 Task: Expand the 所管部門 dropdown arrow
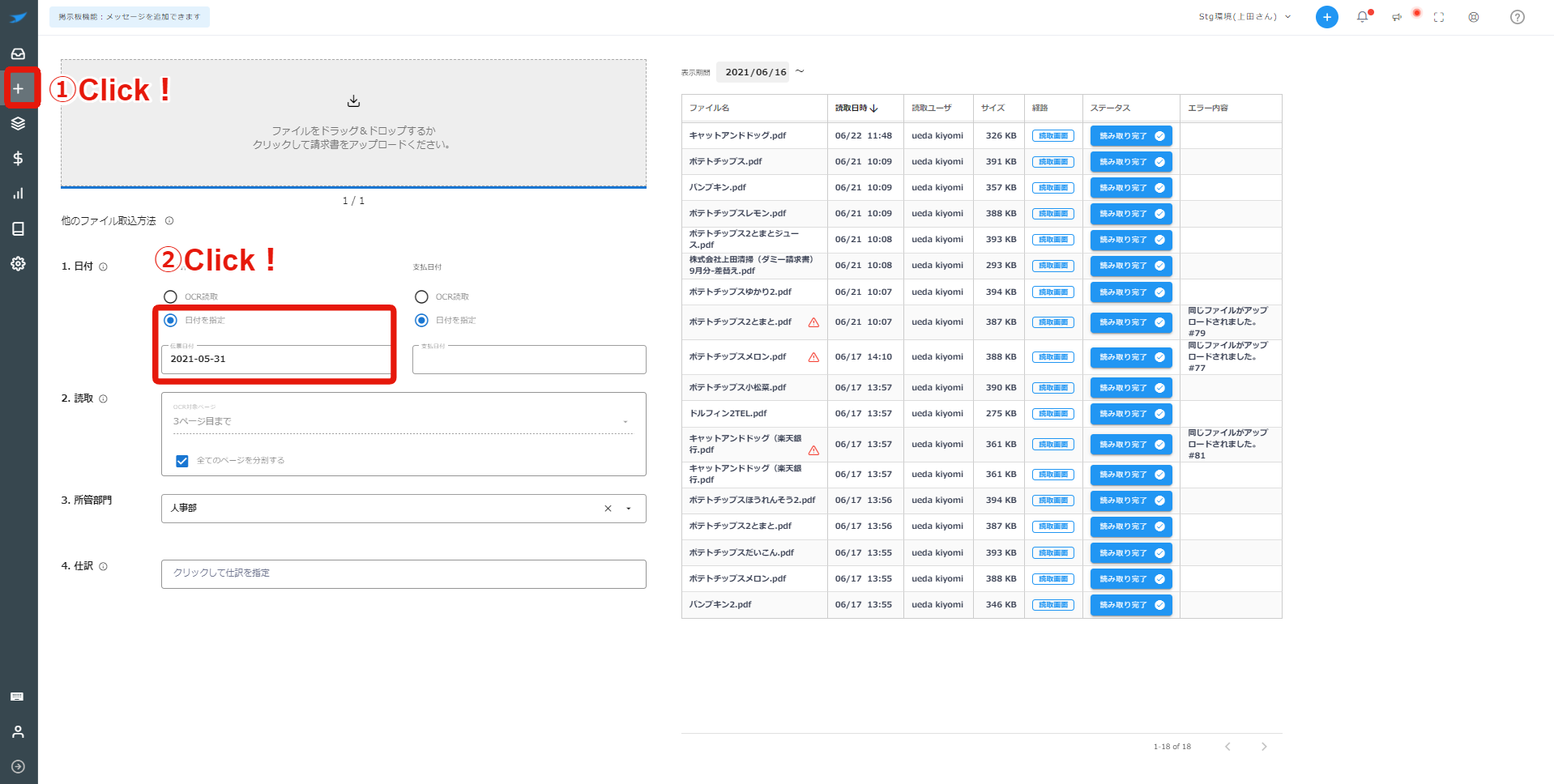coord(629,509)
